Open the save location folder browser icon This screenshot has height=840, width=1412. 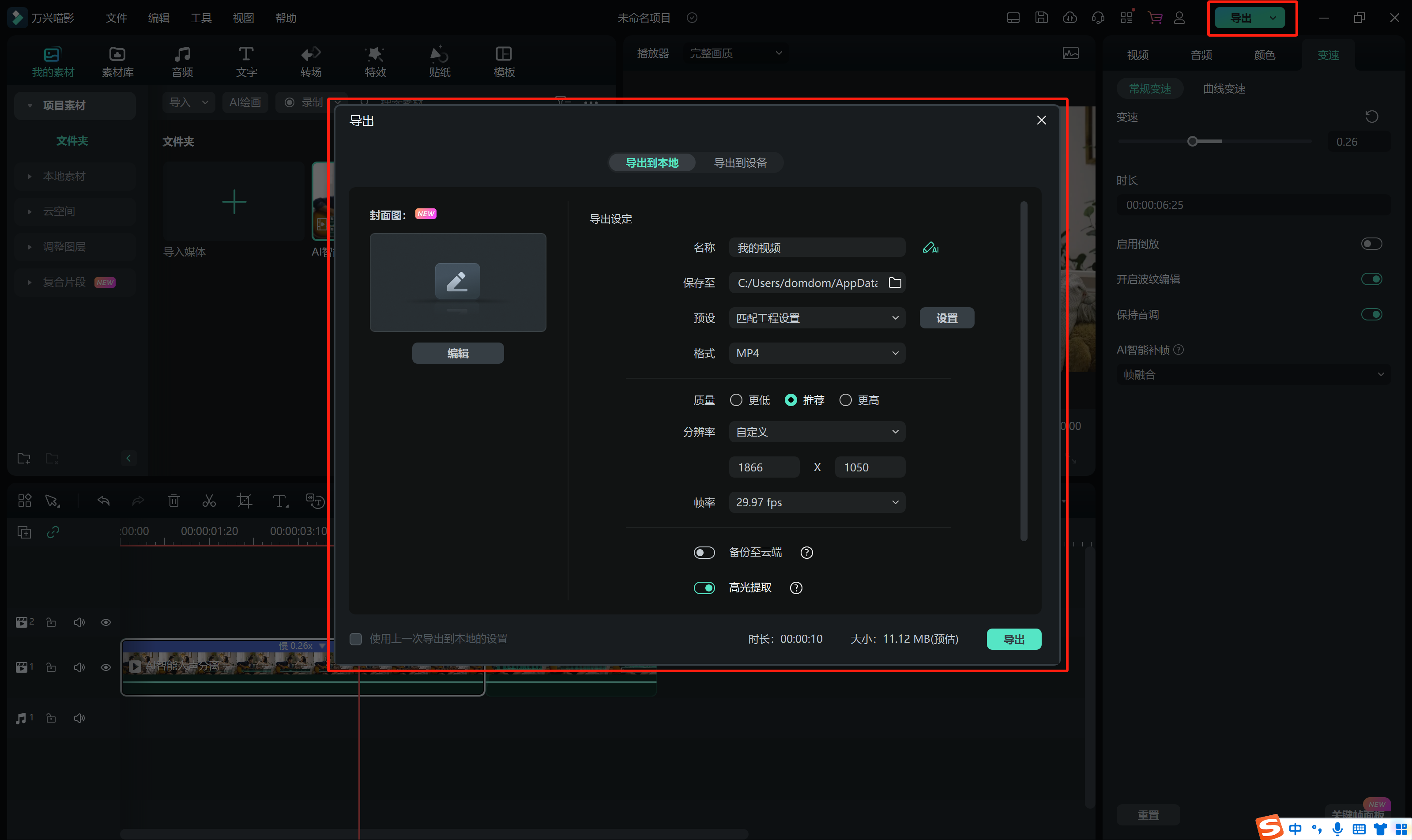(x=895, y=283)
